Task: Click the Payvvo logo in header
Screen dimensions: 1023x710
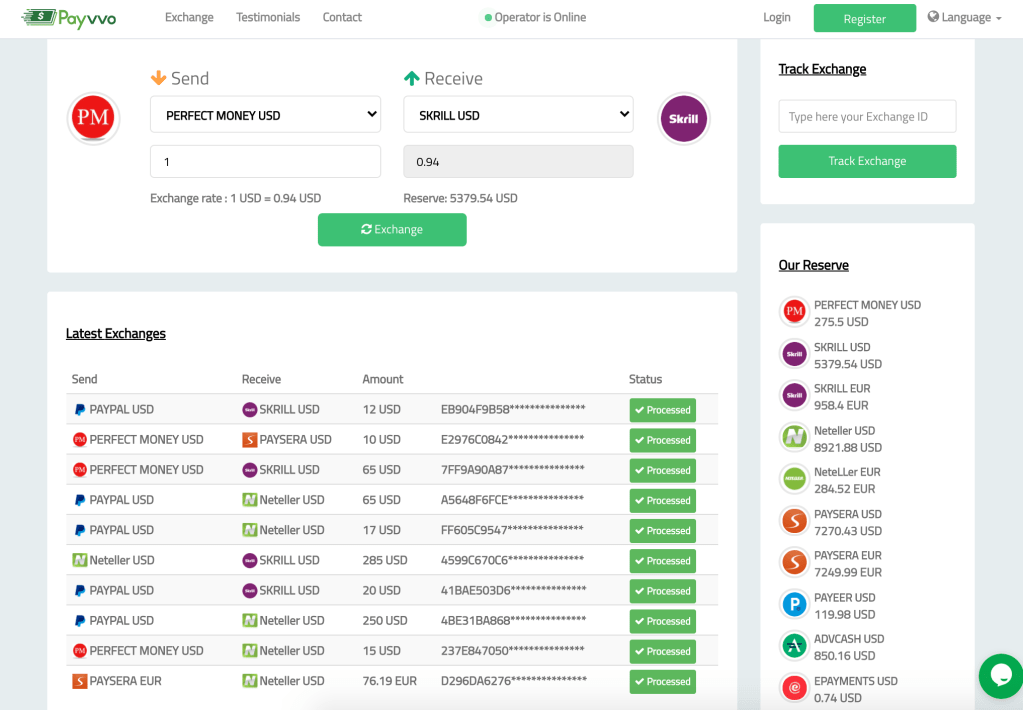Action: pos(68,17)
